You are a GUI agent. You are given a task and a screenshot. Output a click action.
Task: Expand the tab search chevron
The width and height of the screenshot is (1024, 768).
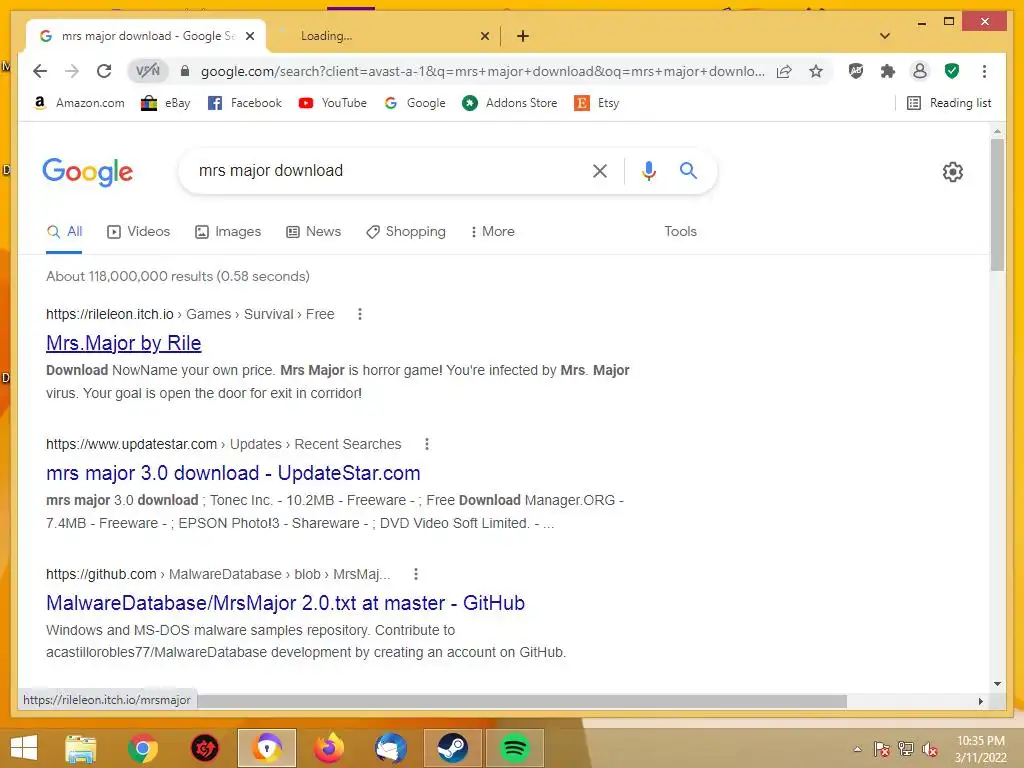click(885, 36)
